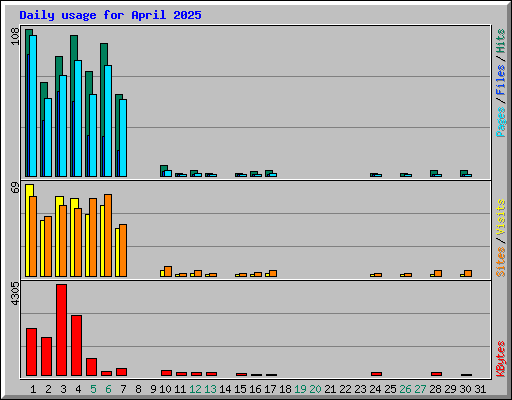Click green weekend day label '19'
The height and width of the screenshot is (400, 512).
[x=300, y=389]
